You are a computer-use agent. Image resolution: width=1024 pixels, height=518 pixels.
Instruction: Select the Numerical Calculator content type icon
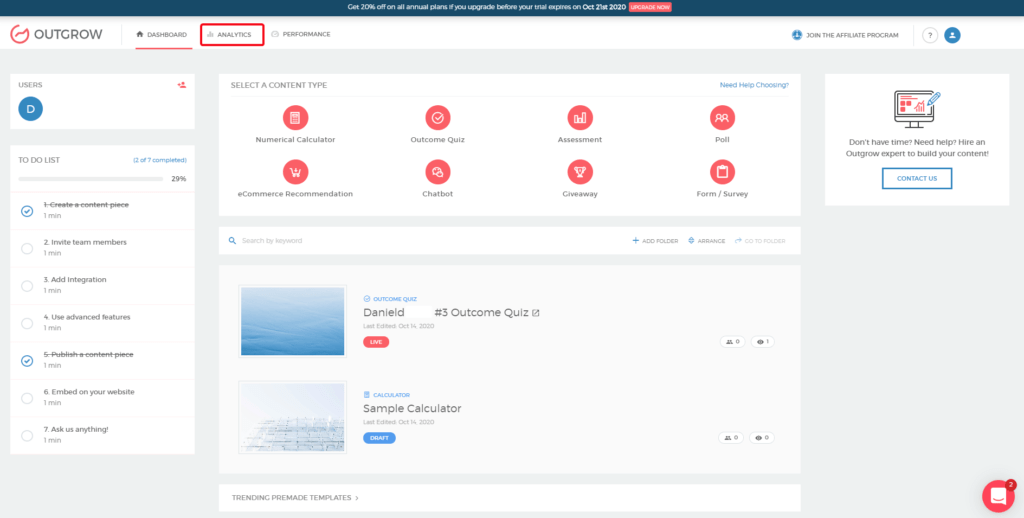[x=295, y=118]
